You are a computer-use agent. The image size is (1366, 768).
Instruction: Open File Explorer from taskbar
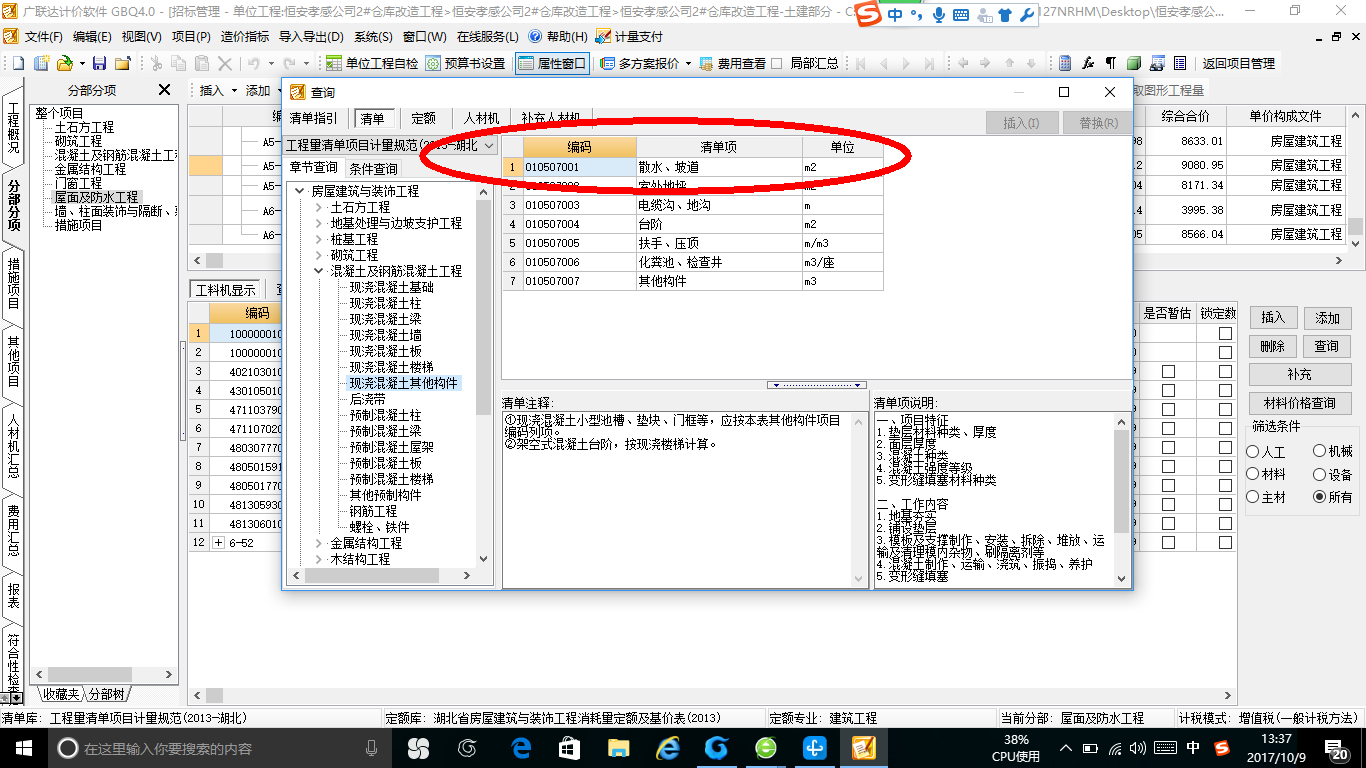[619, 748]
